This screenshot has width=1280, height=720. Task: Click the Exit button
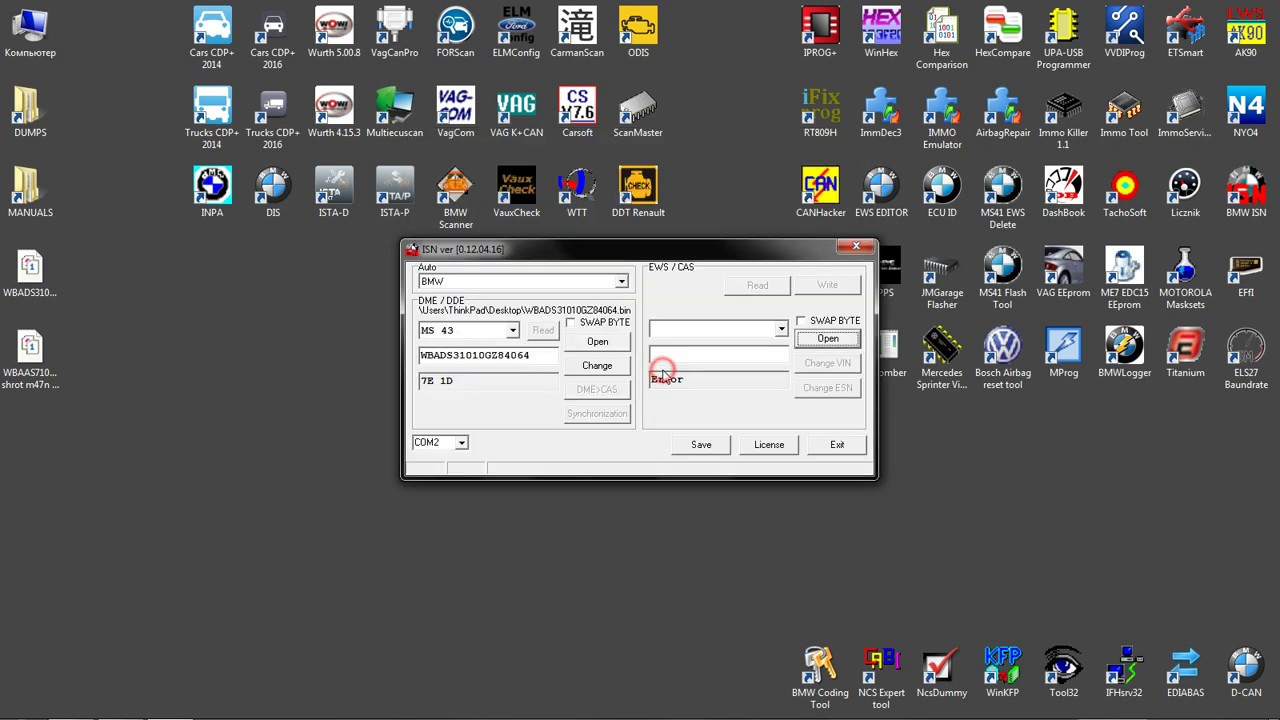point(837,445)
